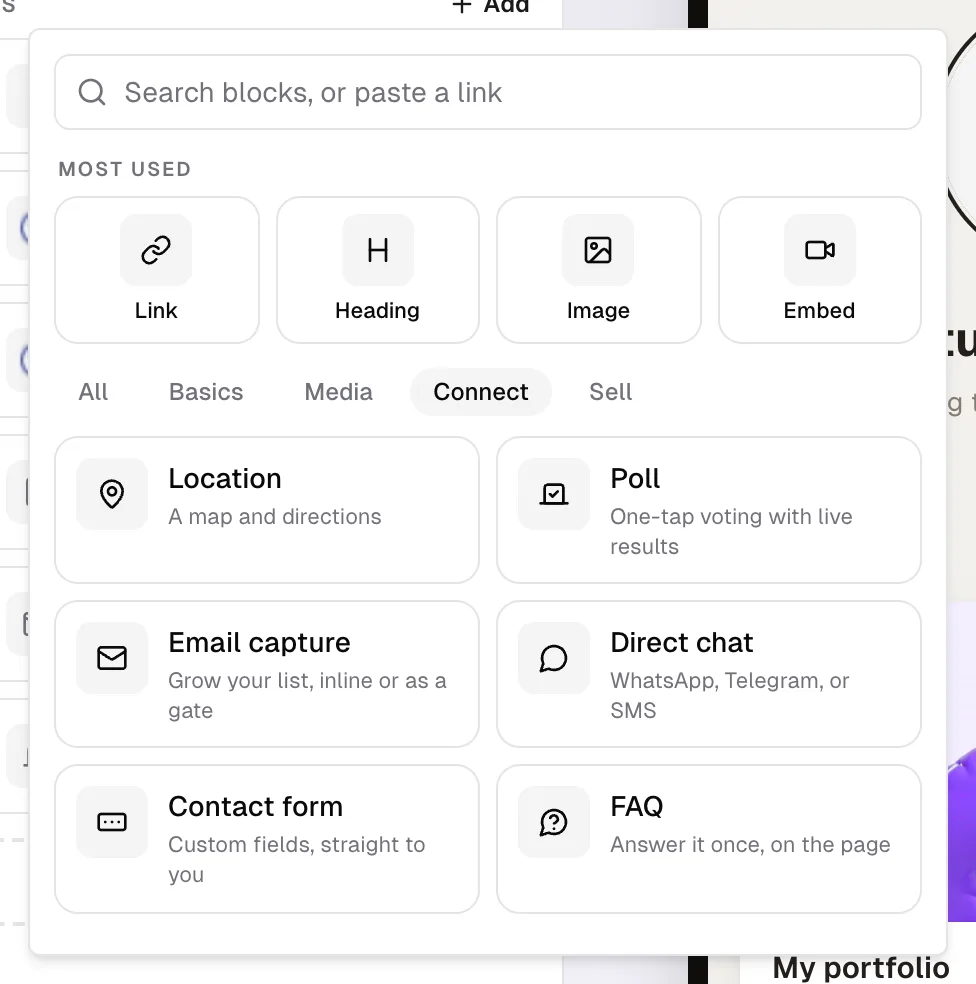Click the Search blocks input field

488,92
